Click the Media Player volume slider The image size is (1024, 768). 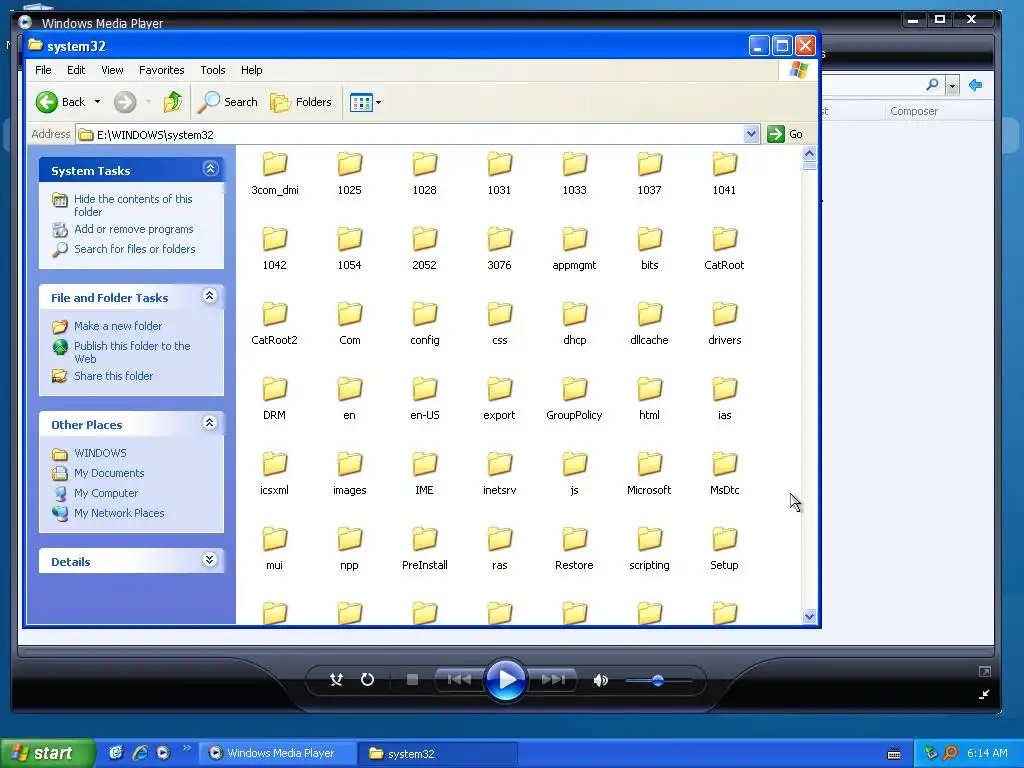coord(658,680)
